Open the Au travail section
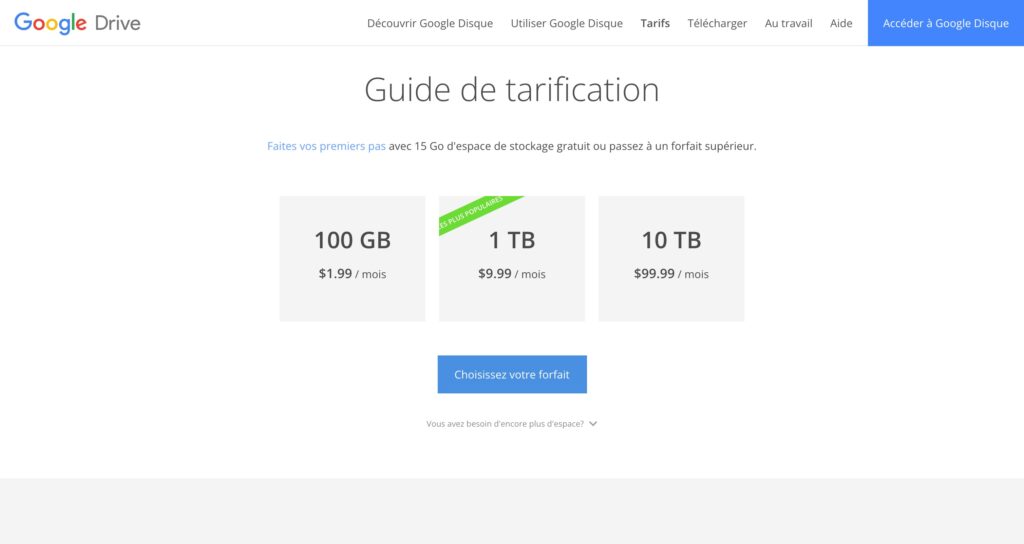 pyautogui.click(x=788, y=24)
